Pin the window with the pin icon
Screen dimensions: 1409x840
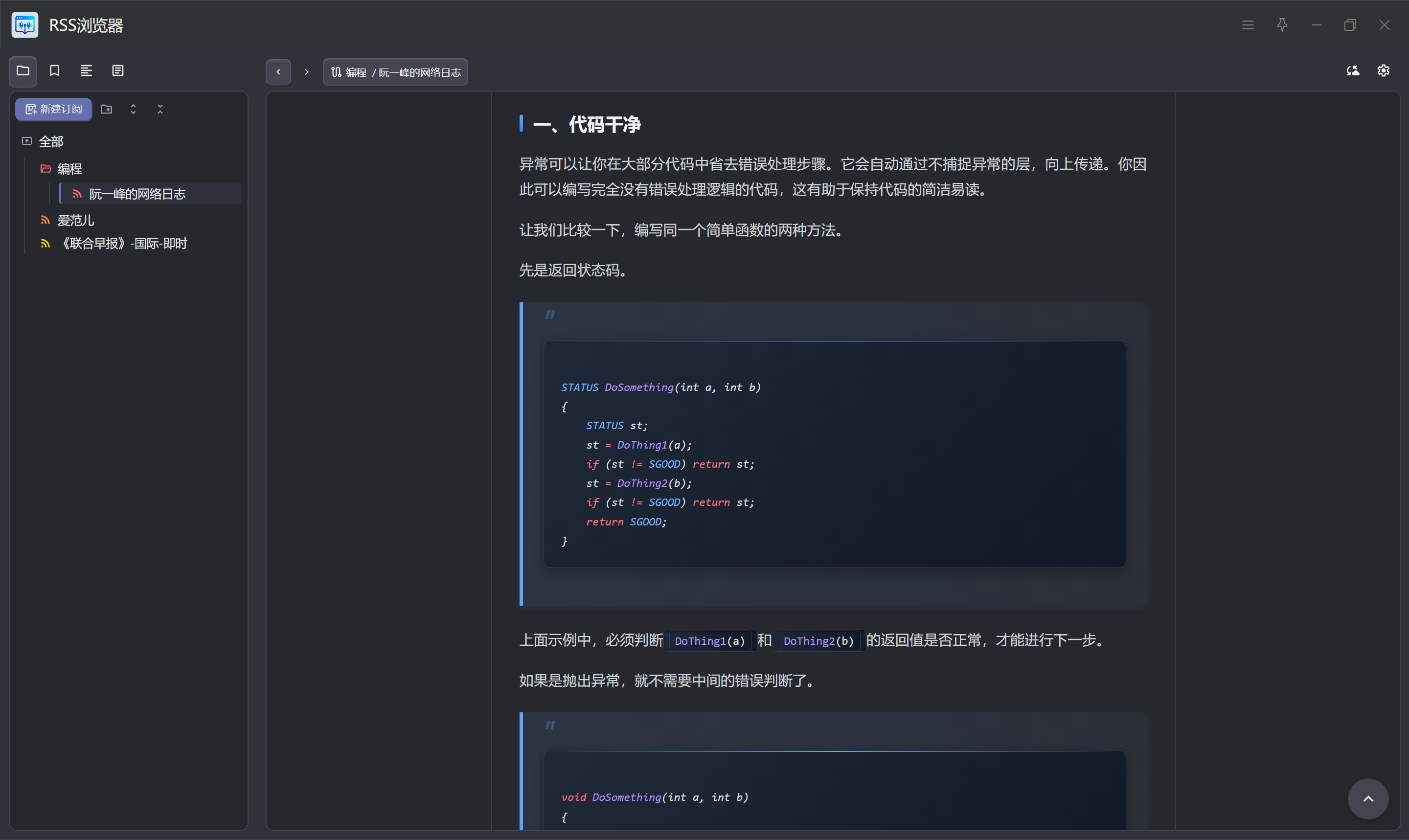point(1282,25)
